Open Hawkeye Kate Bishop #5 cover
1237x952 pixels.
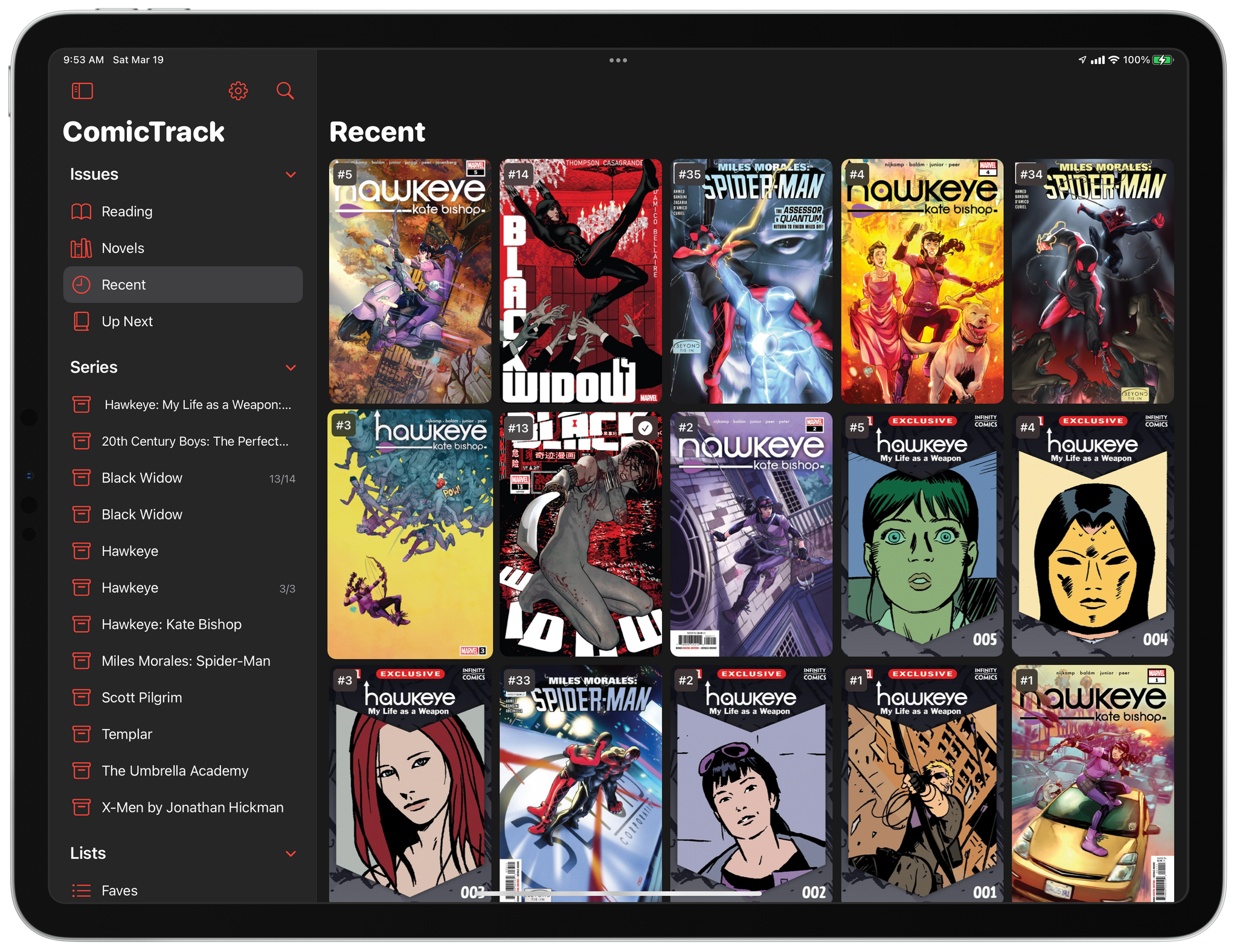point(410,281)
